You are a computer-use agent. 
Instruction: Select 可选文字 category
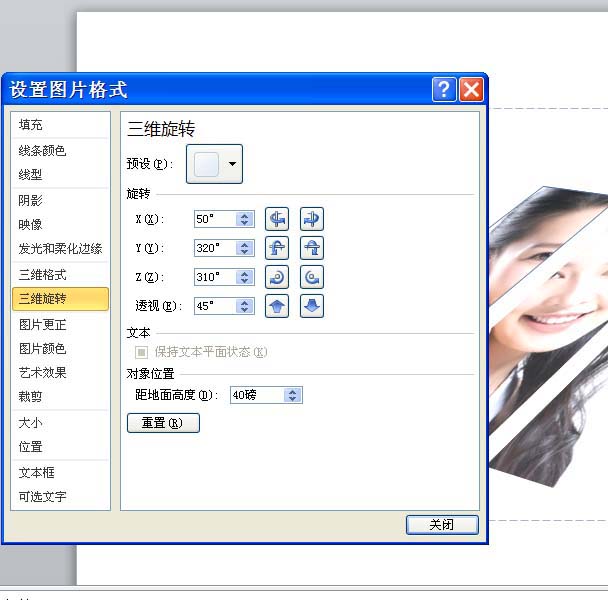point(60,497)
